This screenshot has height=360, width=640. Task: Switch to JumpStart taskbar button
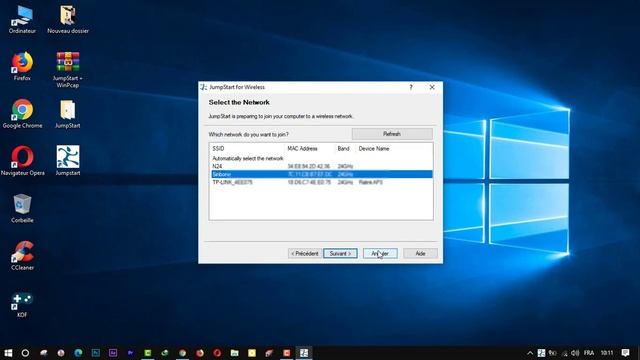(x=304, y=353)
